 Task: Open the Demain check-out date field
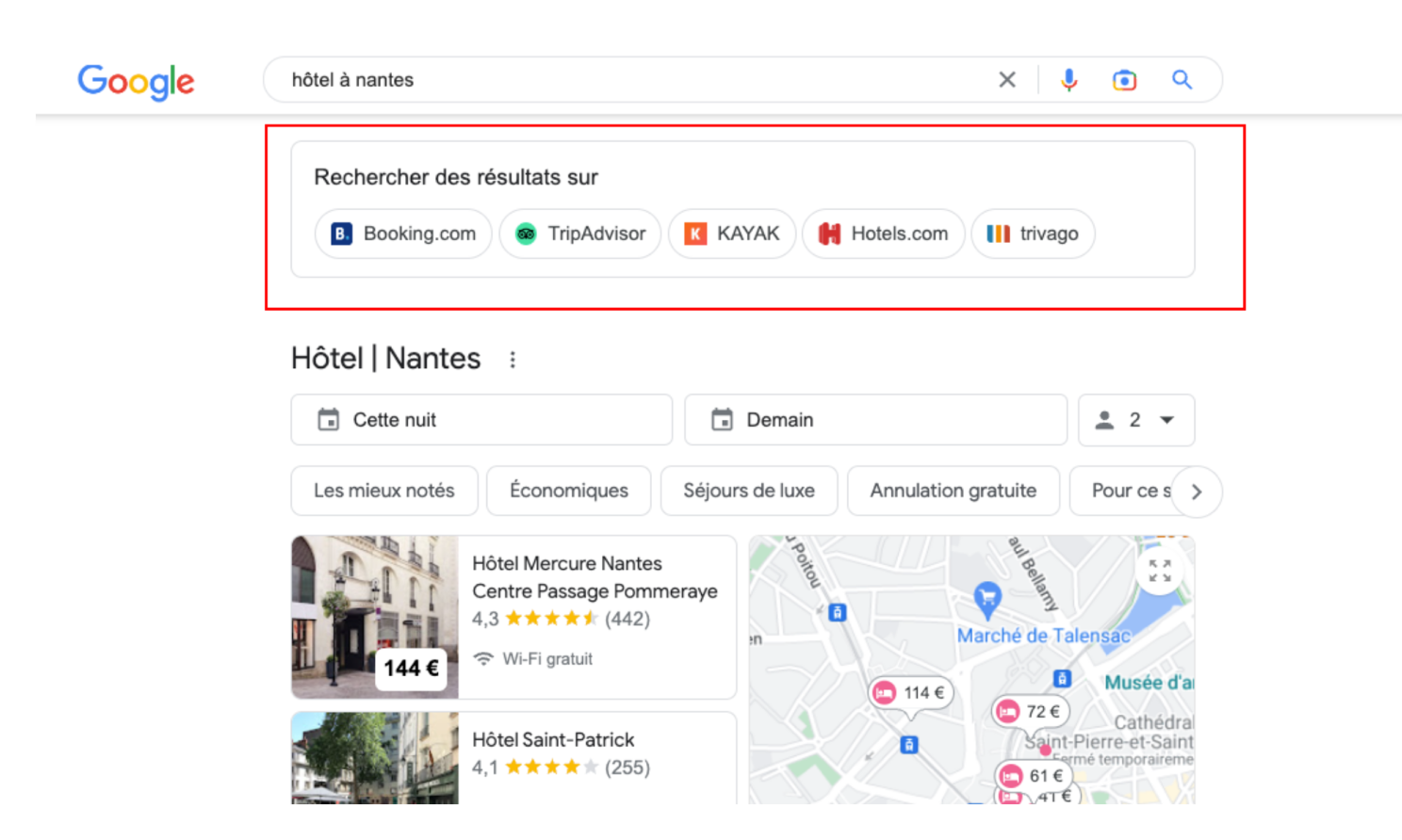pos(875,420)
